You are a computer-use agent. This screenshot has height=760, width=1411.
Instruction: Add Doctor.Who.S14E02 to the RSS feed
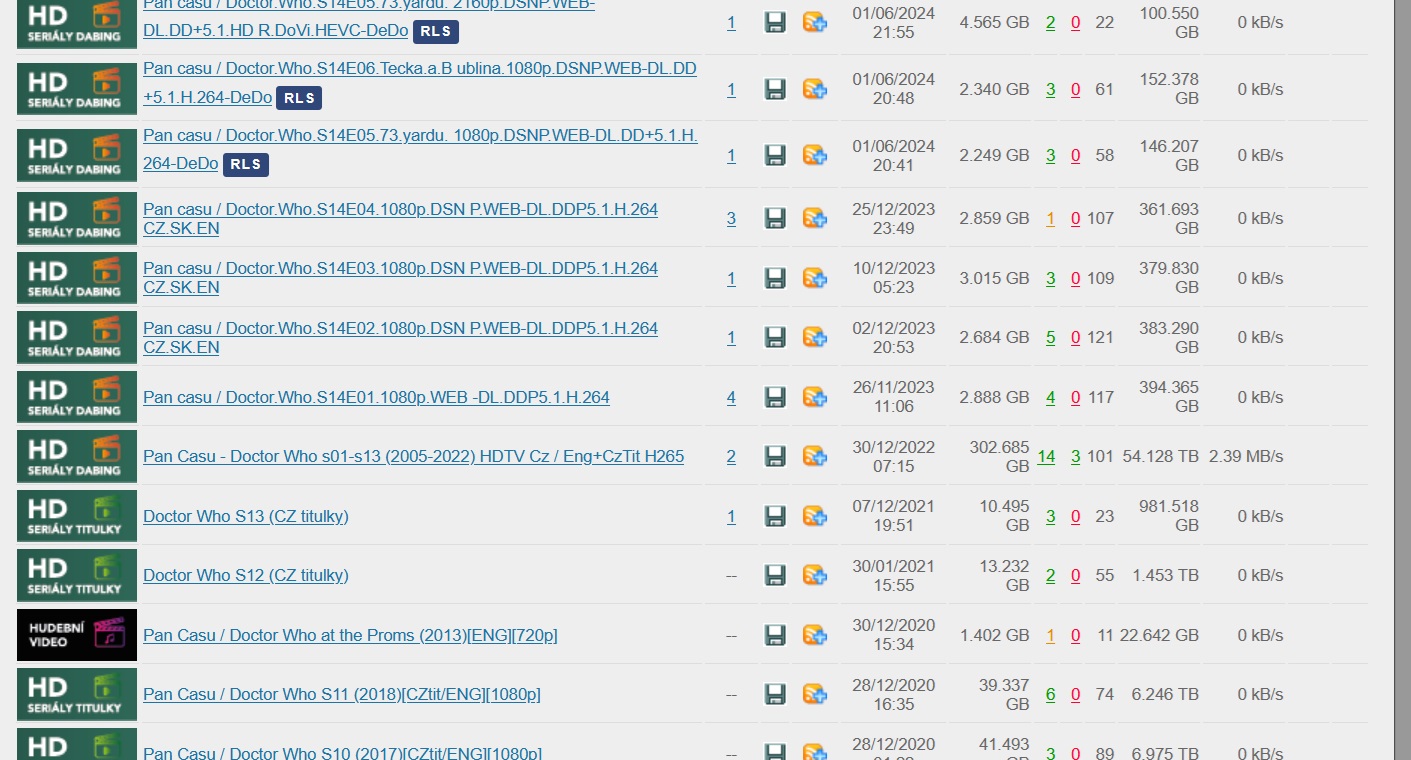click(815, 338)
